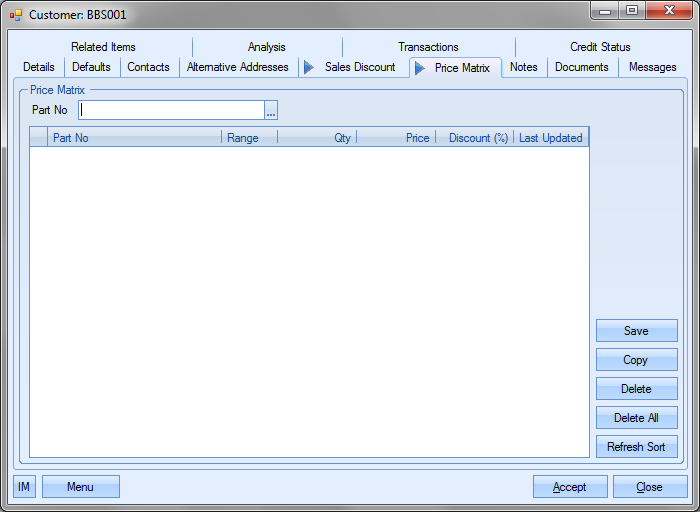700x512 pixels.
Task: Go to the Documents tab
Action: (582, 67)
